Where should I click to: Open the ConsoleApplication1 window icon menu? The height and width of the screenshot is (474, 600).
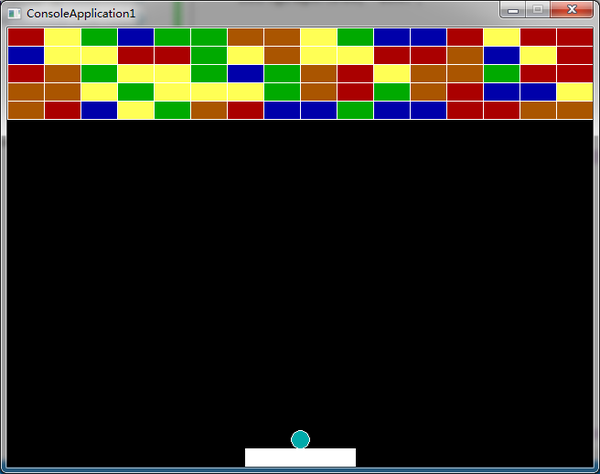click(14, 14)
